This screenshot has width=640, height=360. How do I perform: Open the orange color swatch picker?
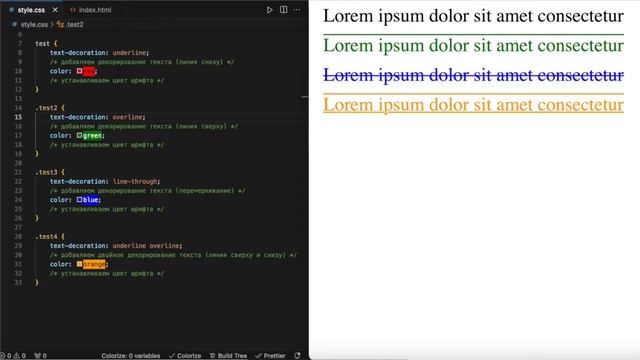(80, 264)
